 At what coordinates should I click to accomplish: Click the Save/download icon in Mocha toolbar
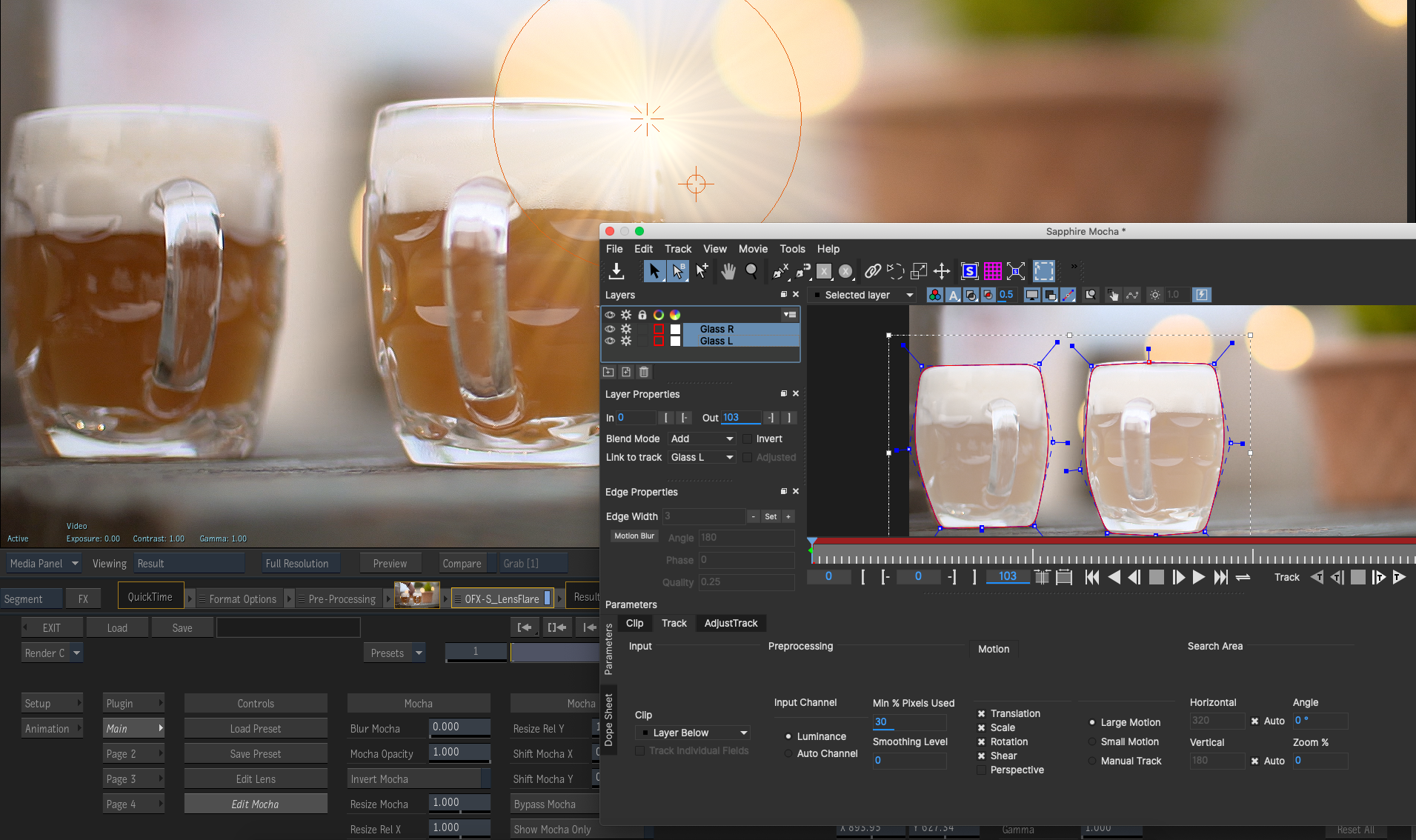[x=616, y=271]
